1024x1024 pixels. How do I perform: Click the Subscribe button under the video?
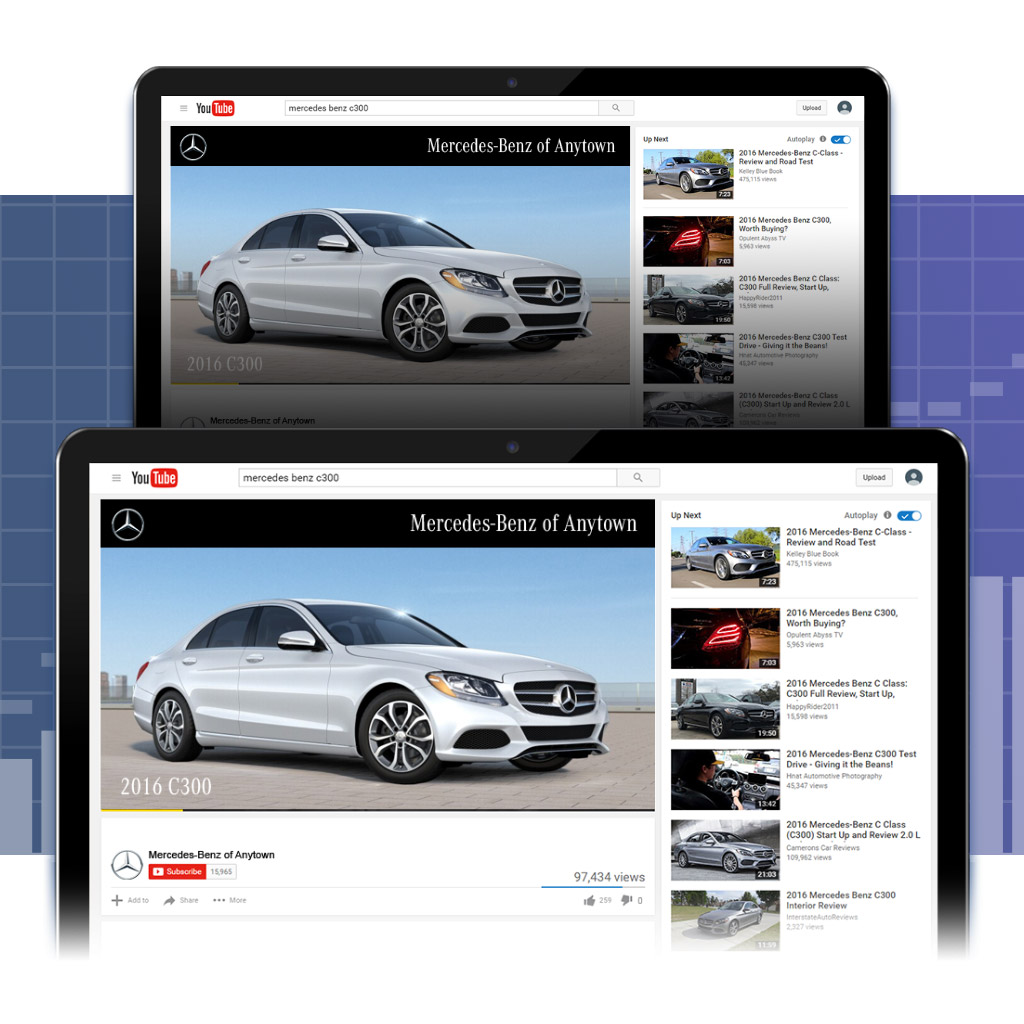click(x=178, y=872)
